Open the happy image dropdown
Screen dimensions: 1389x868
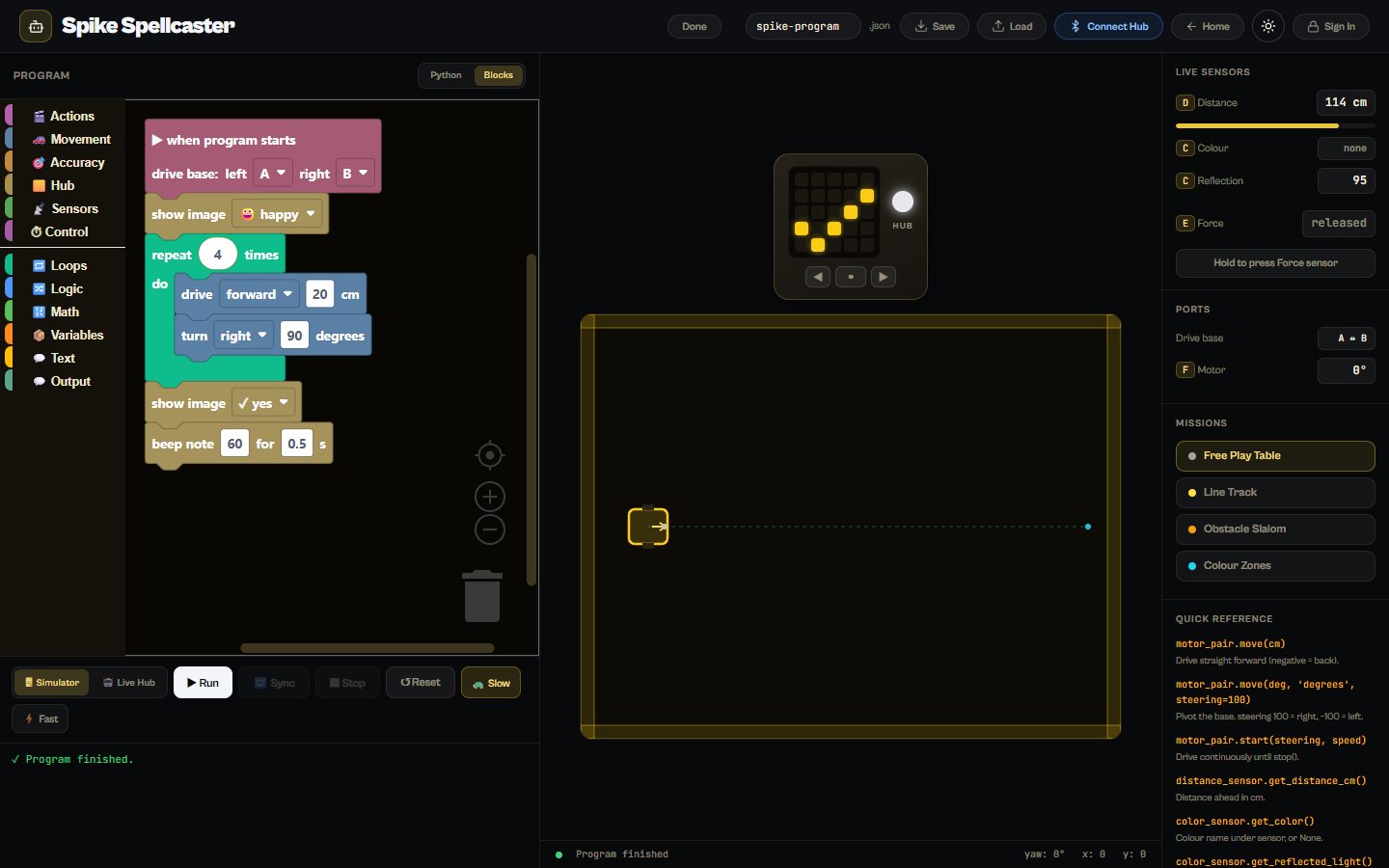(278, 214)
